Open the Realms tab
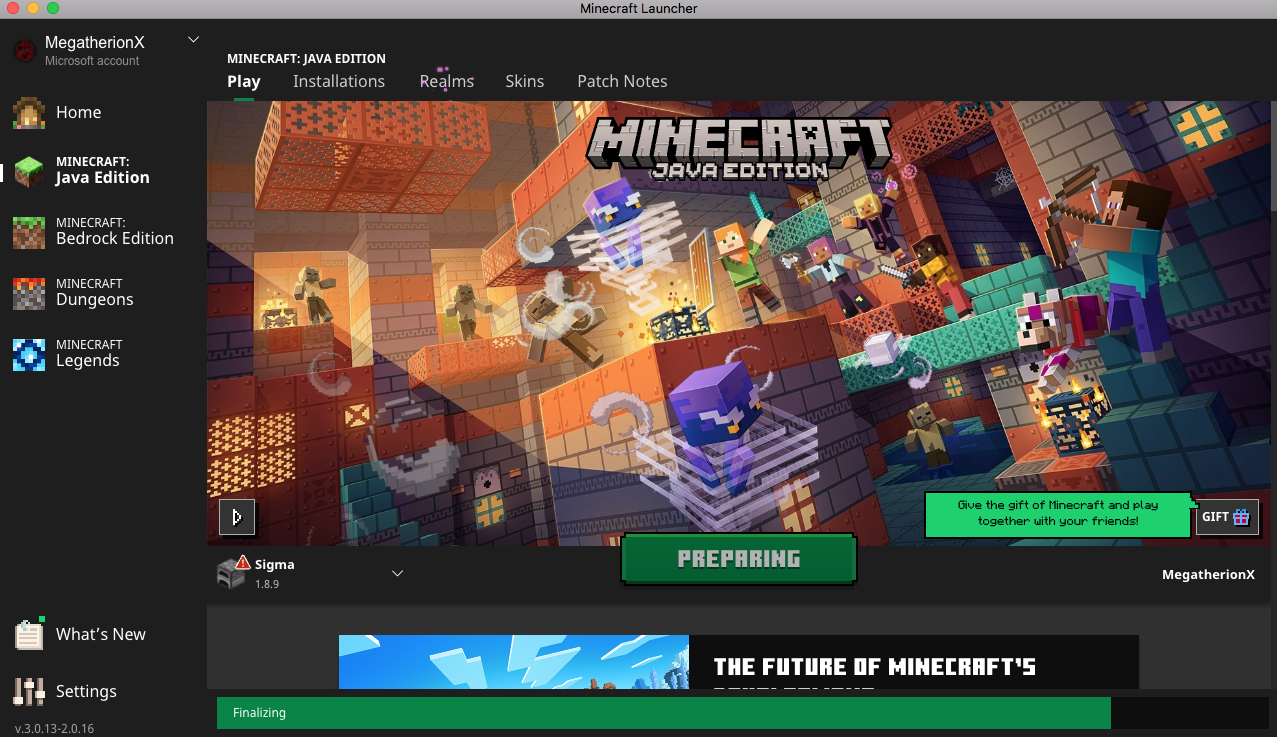Screen dimensions: 1277x737 [447, 81]
